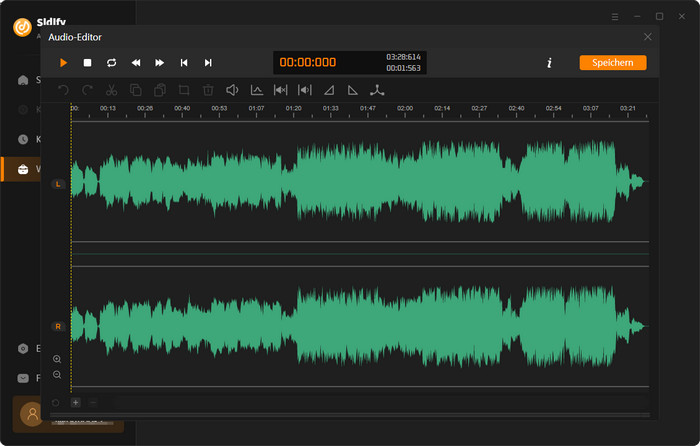Image resolution: width=700 pixels, height=446 pixels.
Task: Click the right channel waveform
Action: tap(360, 326)
